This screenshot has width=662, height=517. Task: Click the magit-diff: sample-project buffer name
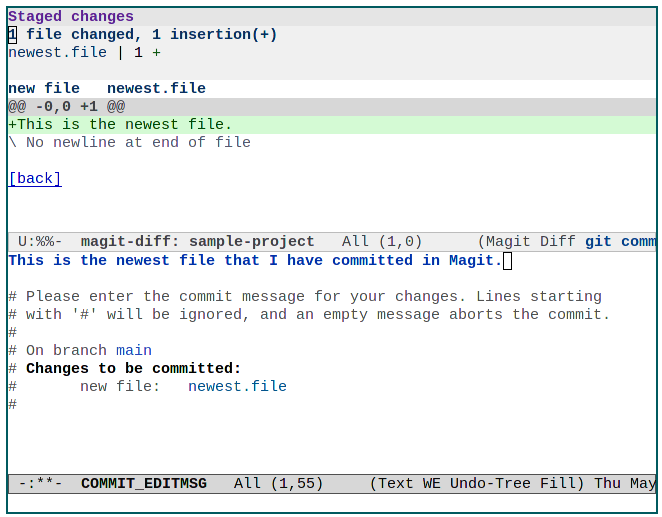(197, 242)
